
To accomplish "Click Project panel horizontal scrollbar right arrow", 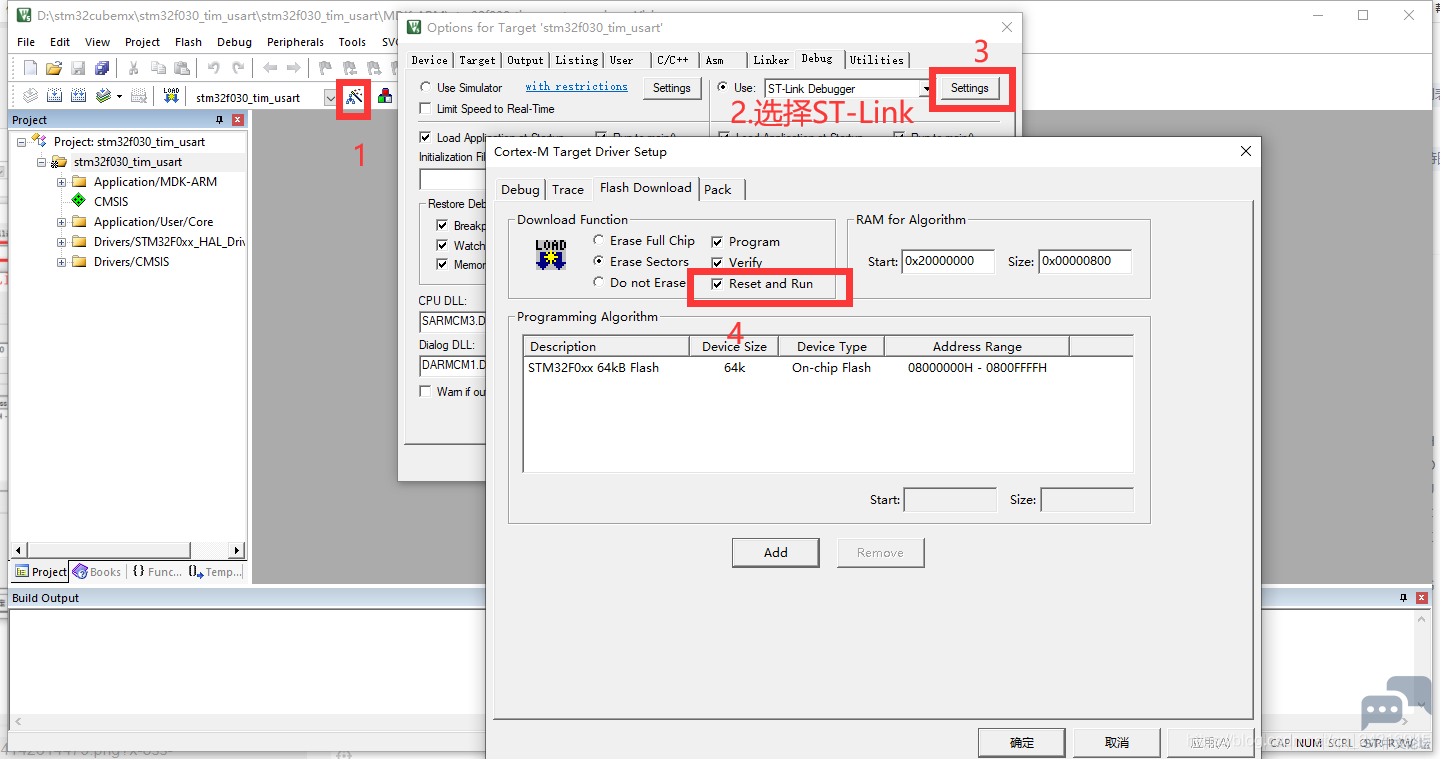I will pyautogui.click(x=237, y=550).
